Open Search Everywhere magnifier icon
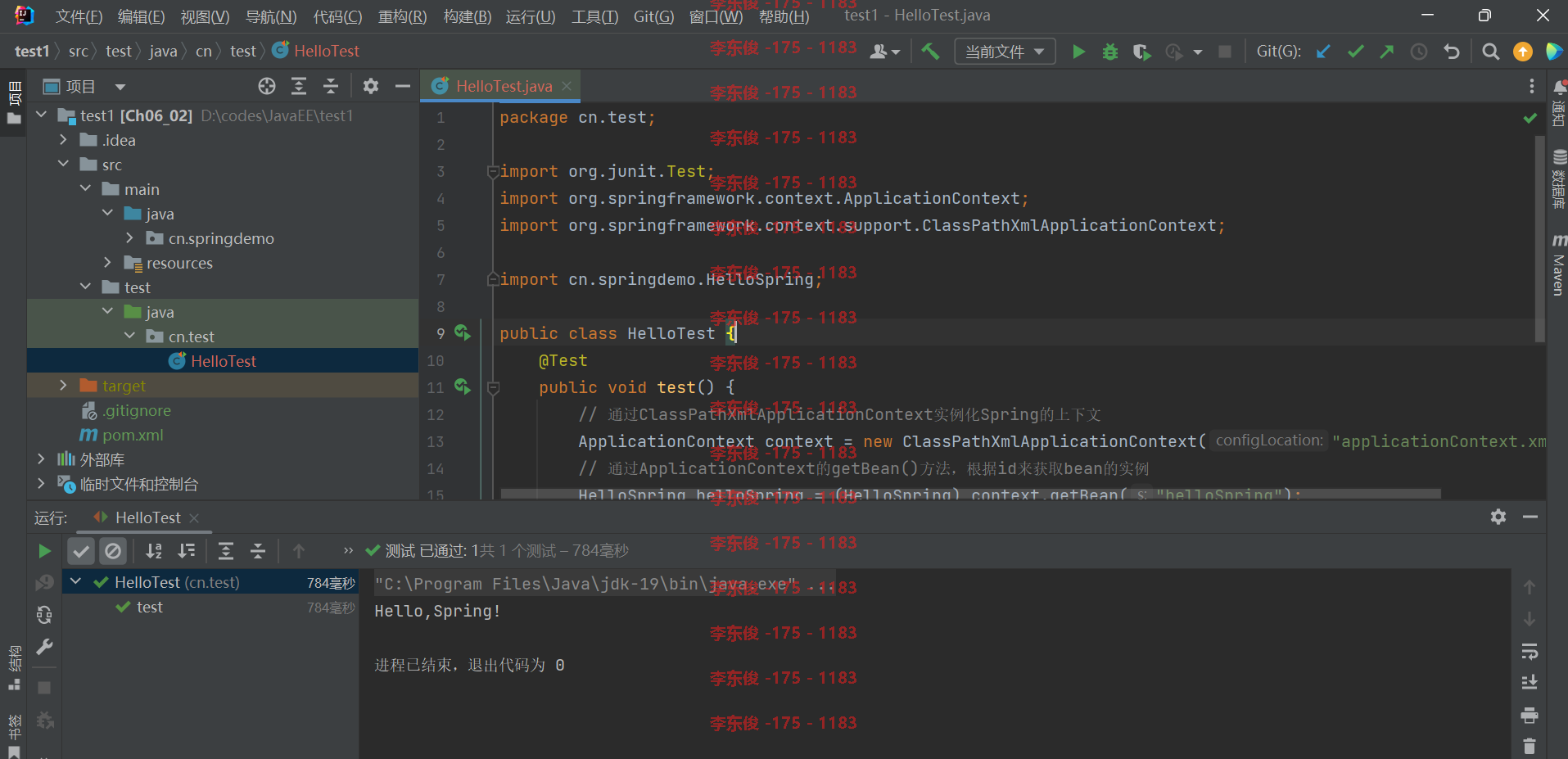The height and width of the screenshot is (759, 1568). (1491, 52)
